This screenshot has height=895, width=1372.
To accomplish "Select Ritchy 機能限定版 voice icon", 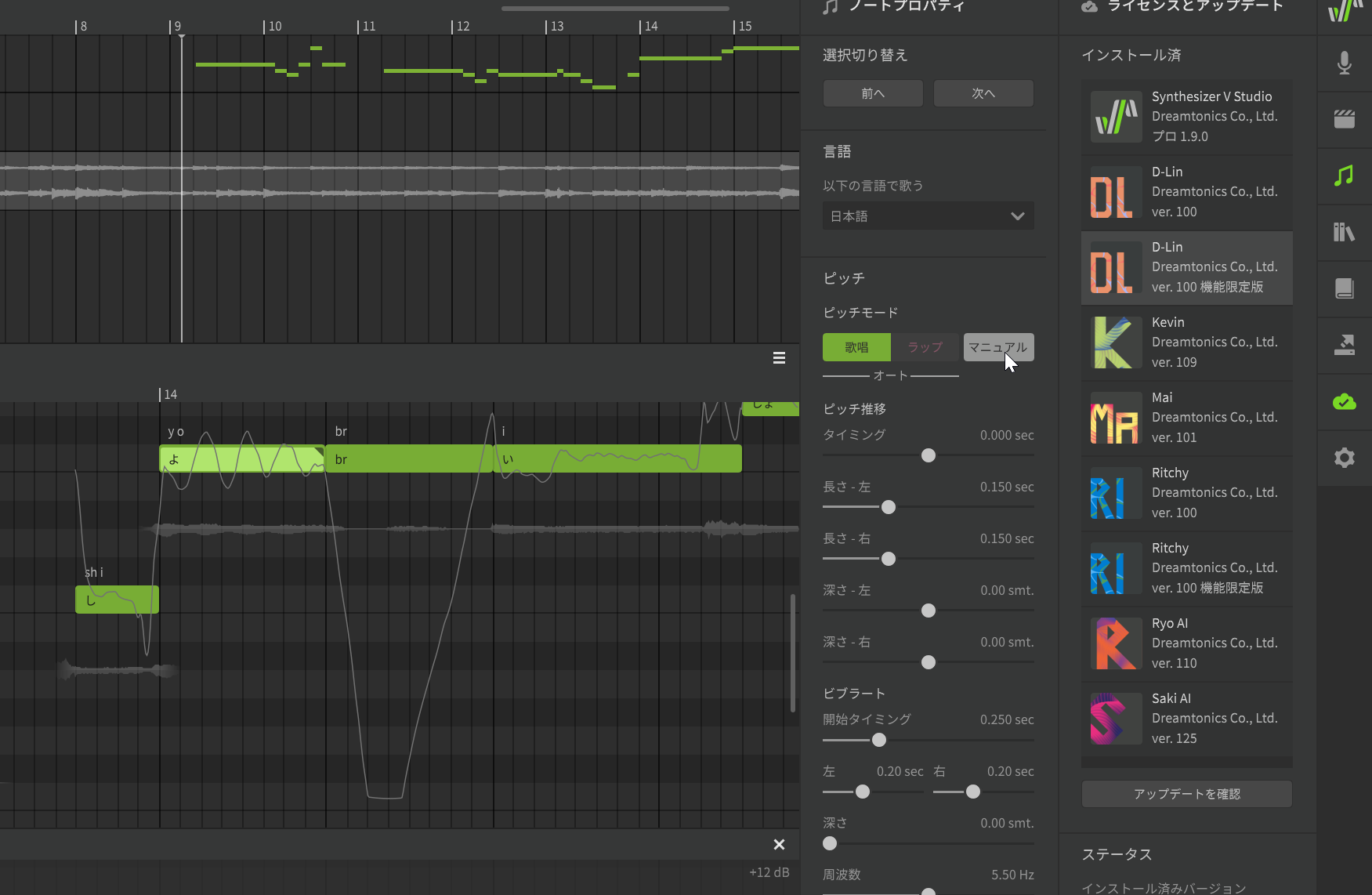I will pos(1116,567).
